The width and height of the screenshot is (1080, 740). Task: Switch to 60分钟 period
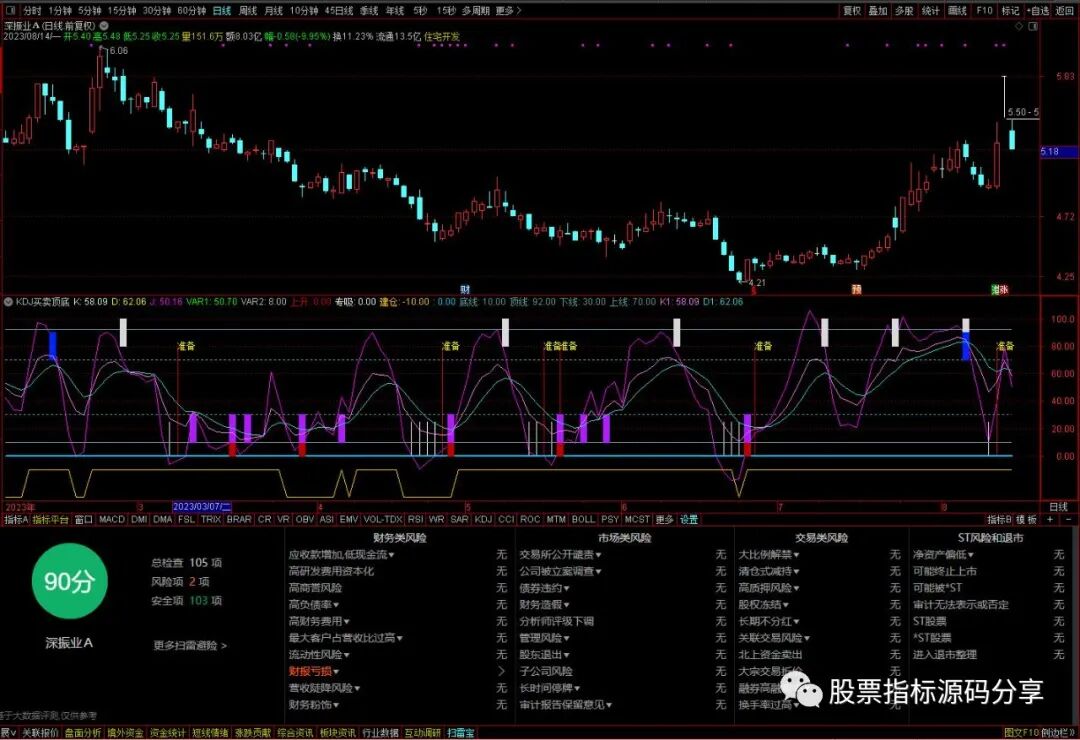click(191, 10)
